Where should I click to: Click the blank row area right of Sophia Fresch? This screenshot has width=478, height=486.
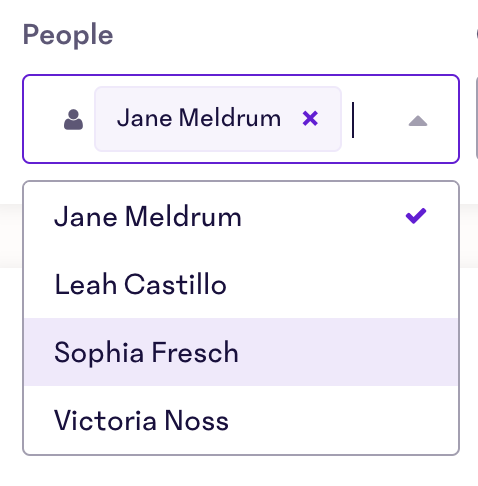click(x=347, y=352)
